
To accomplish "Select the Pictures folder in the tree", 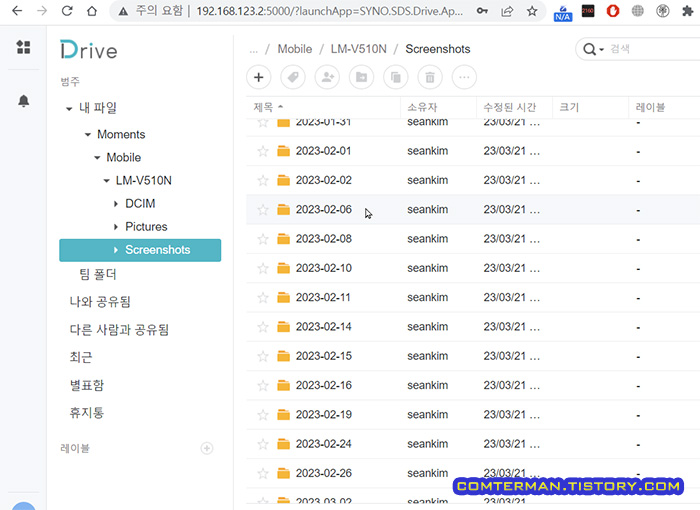I will [x=146, y=227].
